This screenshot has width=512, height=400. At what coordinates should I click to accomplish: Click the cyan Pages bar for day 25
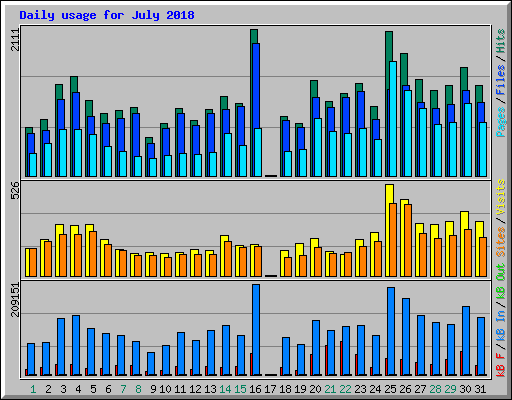point(393,119)
